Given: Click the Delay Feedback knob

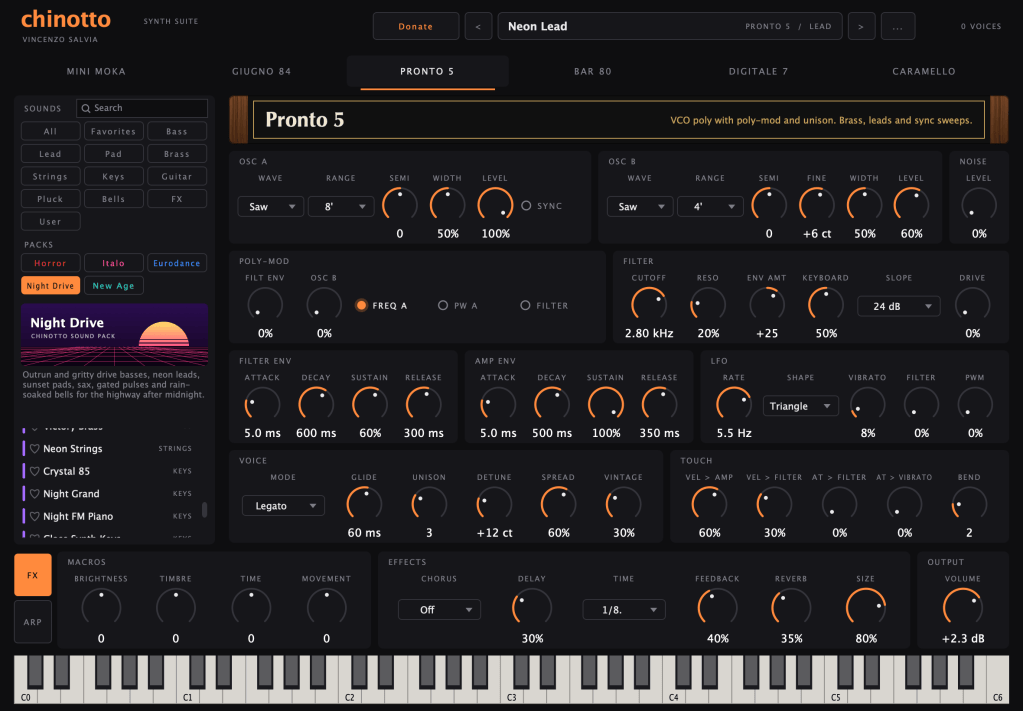Looking at the screenshot, I should tap(717, 607).
